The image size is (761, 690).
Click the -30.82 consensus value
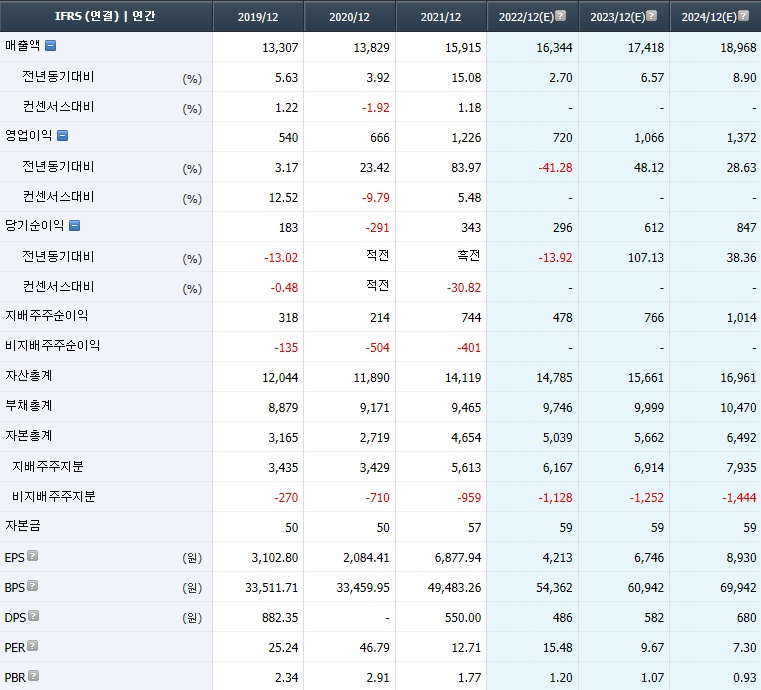(x=464, y=288)
